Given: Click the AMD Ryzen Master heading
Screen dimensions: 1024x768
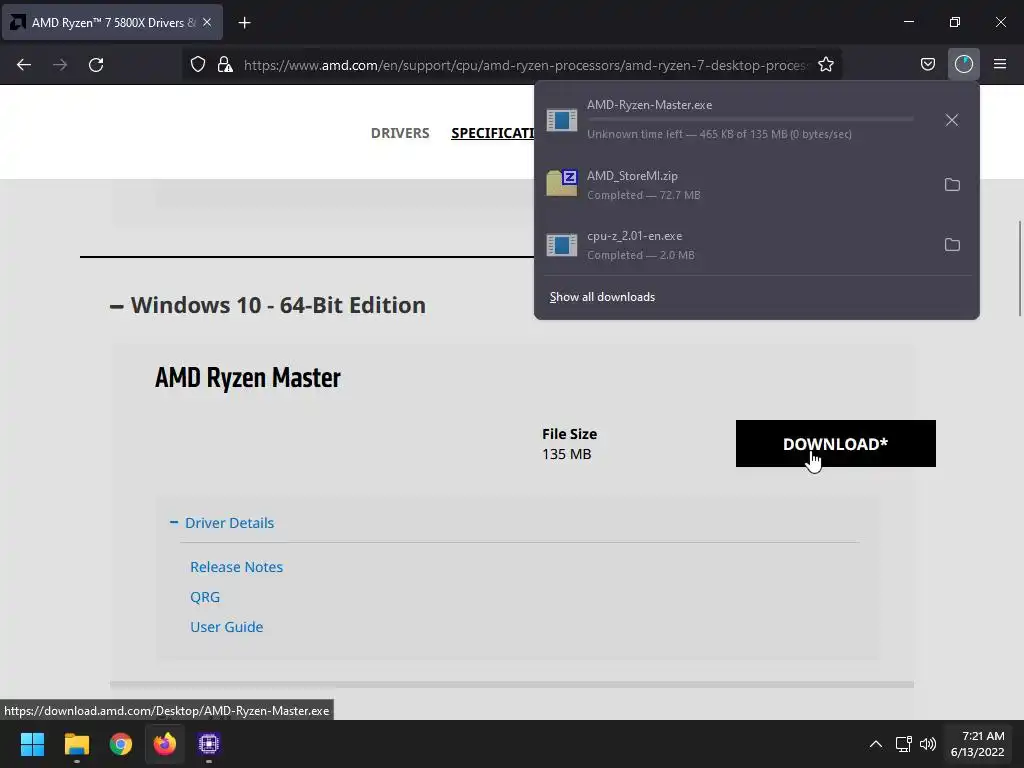Looking at the screenshot, I should pos(248,377).
